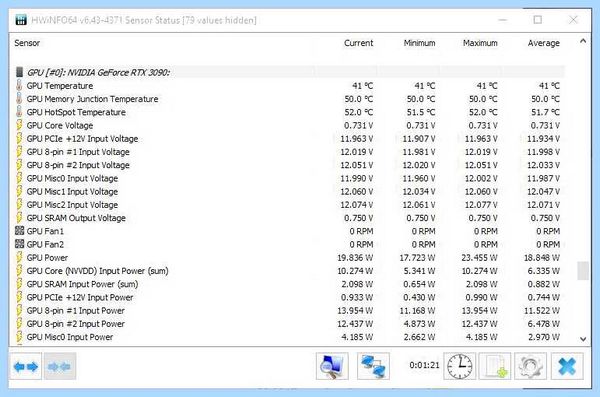Click the fan icon beside GPU Fan2

coord(19,244)
